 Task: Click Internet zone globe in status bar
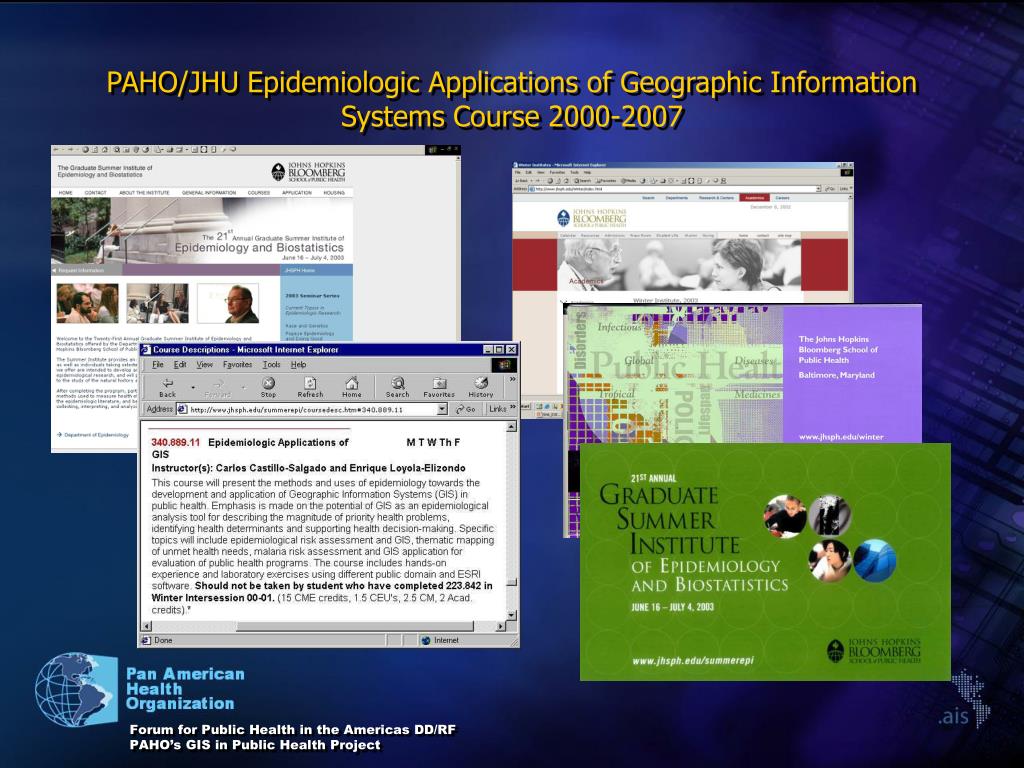[426, 641]
